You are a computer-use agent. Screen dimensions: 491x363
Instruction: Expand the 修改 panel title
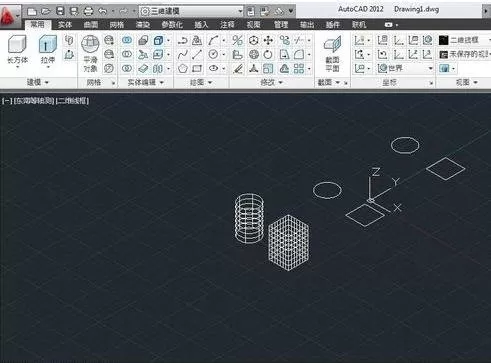click(x=271, y=82)
